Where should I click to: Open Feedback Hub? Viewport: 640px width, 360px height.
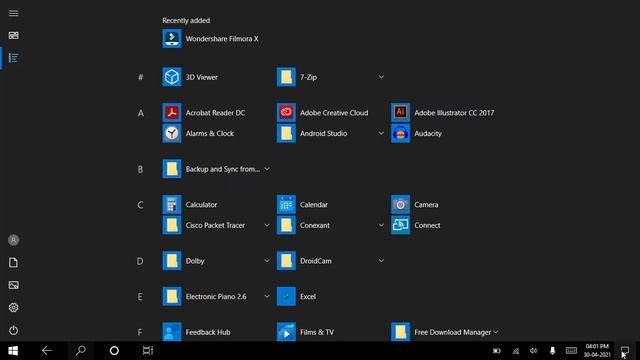click(x=196, y=332)
